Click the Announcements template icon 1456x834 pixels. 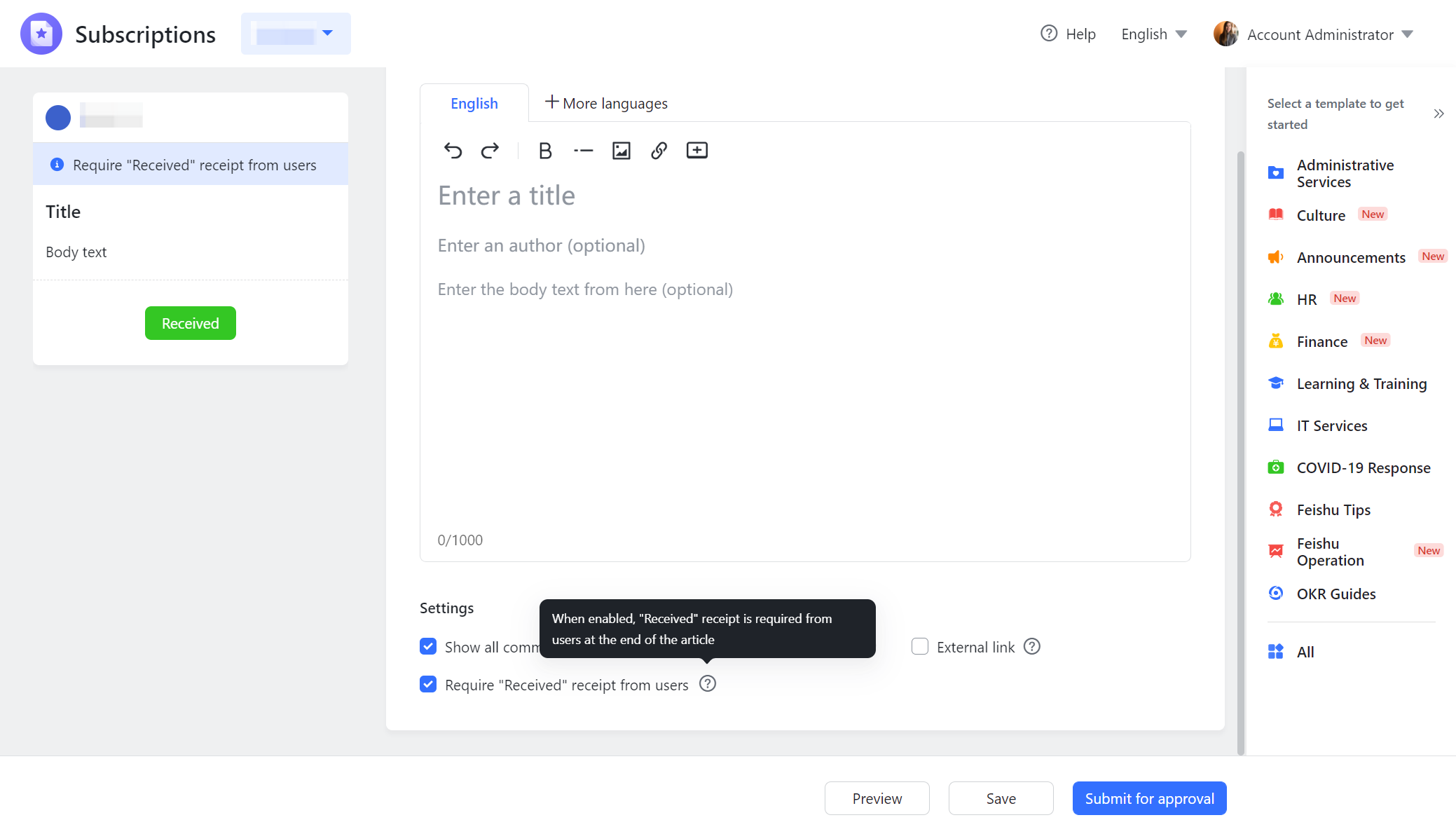(x=1275, y=257)
